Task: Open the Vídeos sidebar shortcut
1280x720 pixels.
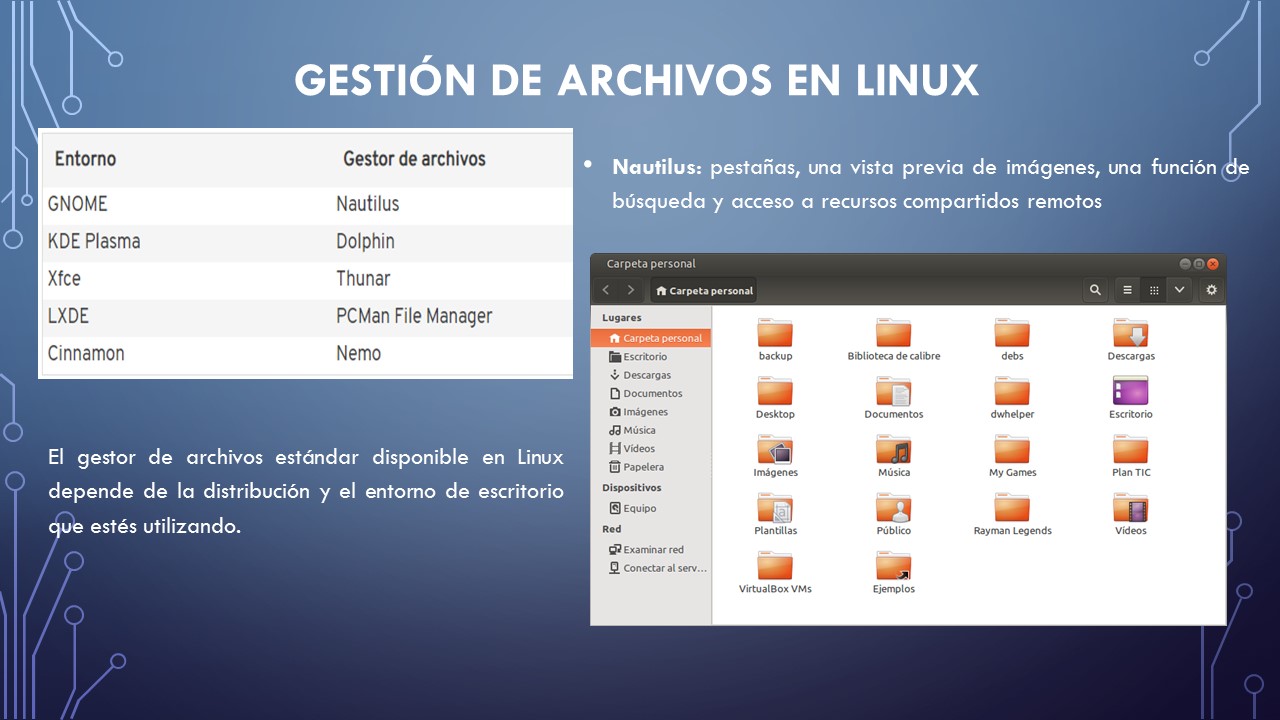Action: (638, 448)
